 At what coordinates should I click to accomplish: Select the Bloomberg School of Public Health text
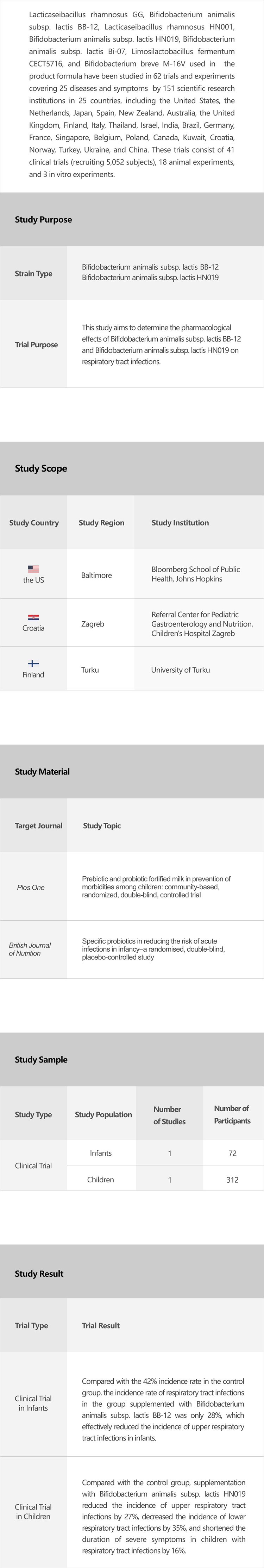pos(195,574)
